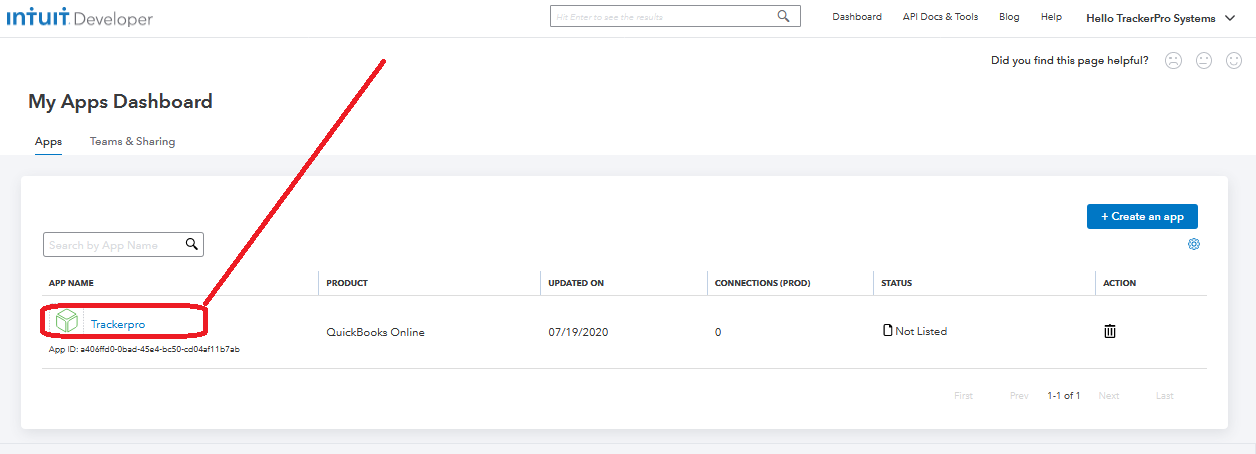
Task: Open the Help menu item
Action: pos(1051,17)
